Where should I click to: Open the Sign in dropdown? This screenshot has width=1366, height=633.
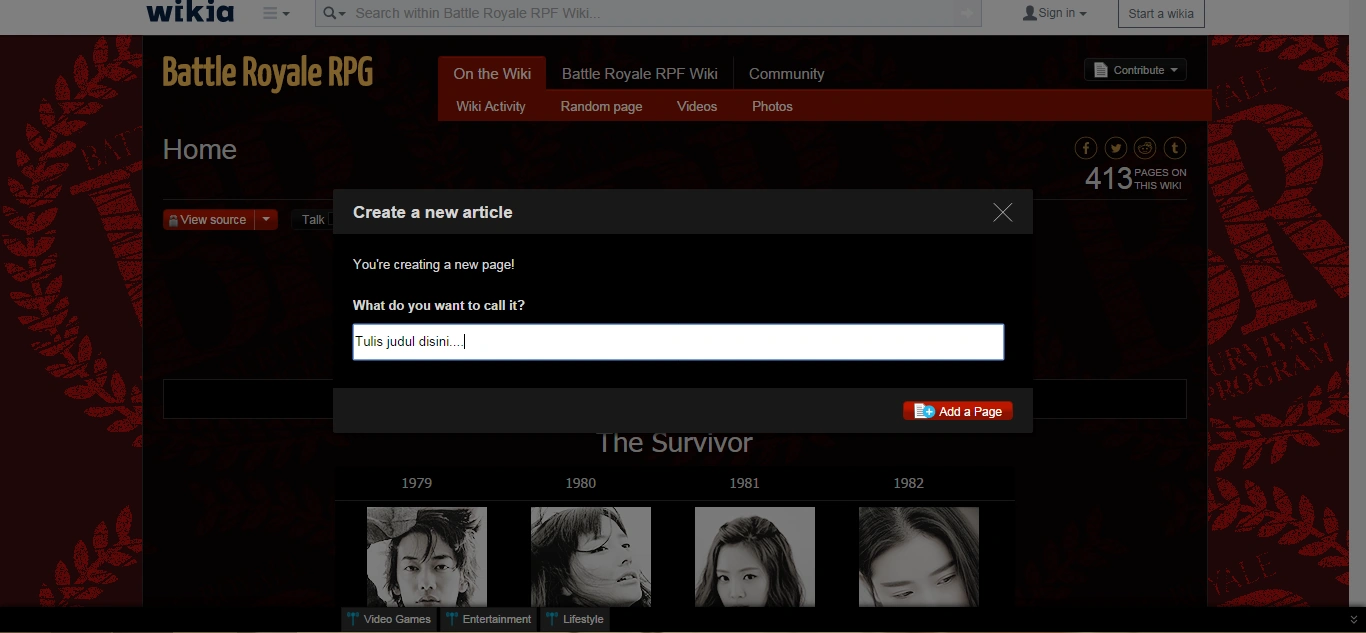click(1054, 13)
